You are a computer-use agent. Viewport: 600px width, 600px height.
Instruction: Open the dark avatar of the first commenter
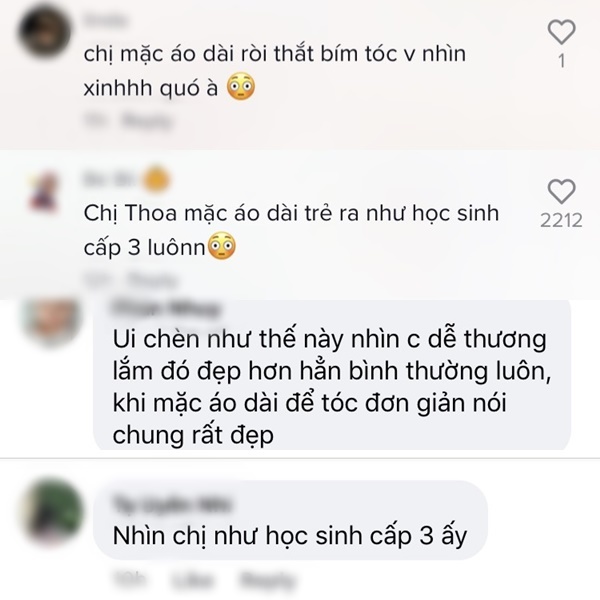[x=44, y=32]
